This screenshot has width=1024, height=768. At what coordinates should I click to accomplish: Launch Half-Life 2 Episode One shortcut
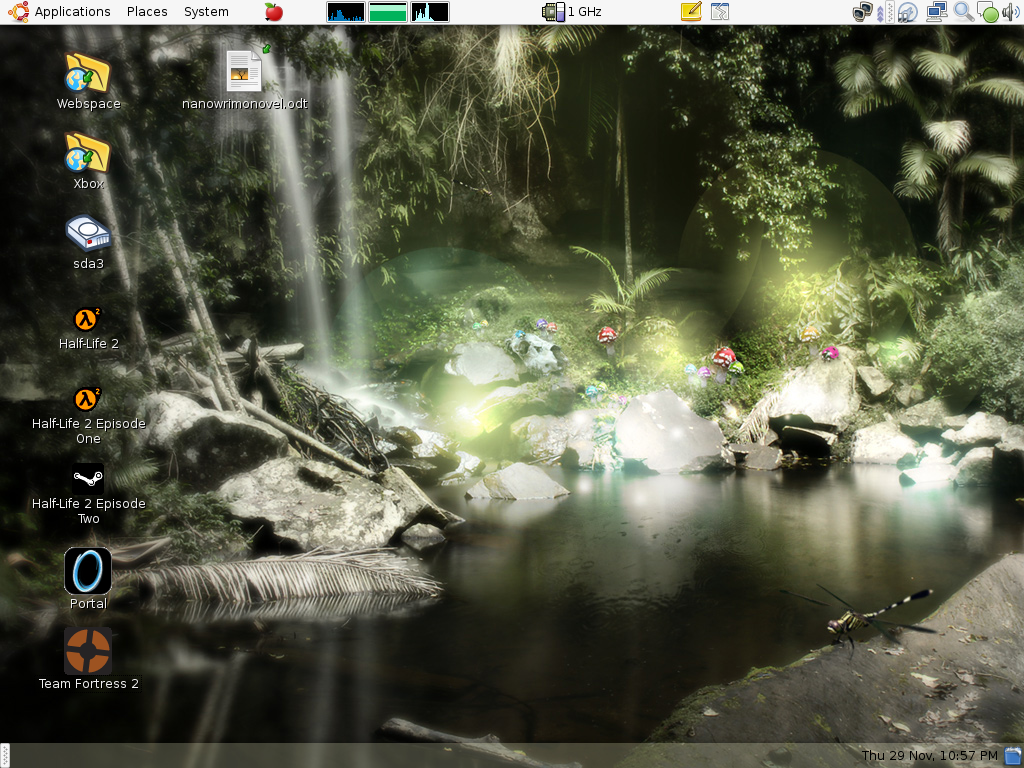point(88,399)
